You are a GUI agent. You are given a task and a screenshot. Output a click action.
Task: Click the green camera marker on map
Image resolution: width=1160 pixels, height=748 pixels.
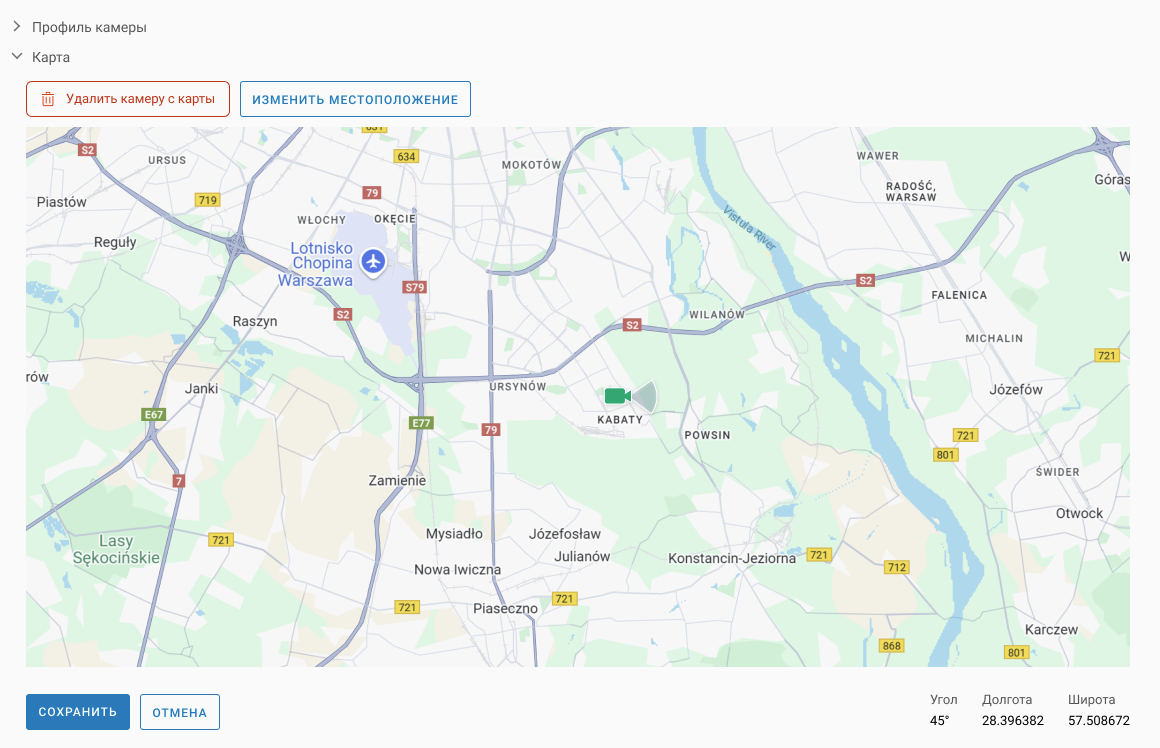click(x=616, y=396)
